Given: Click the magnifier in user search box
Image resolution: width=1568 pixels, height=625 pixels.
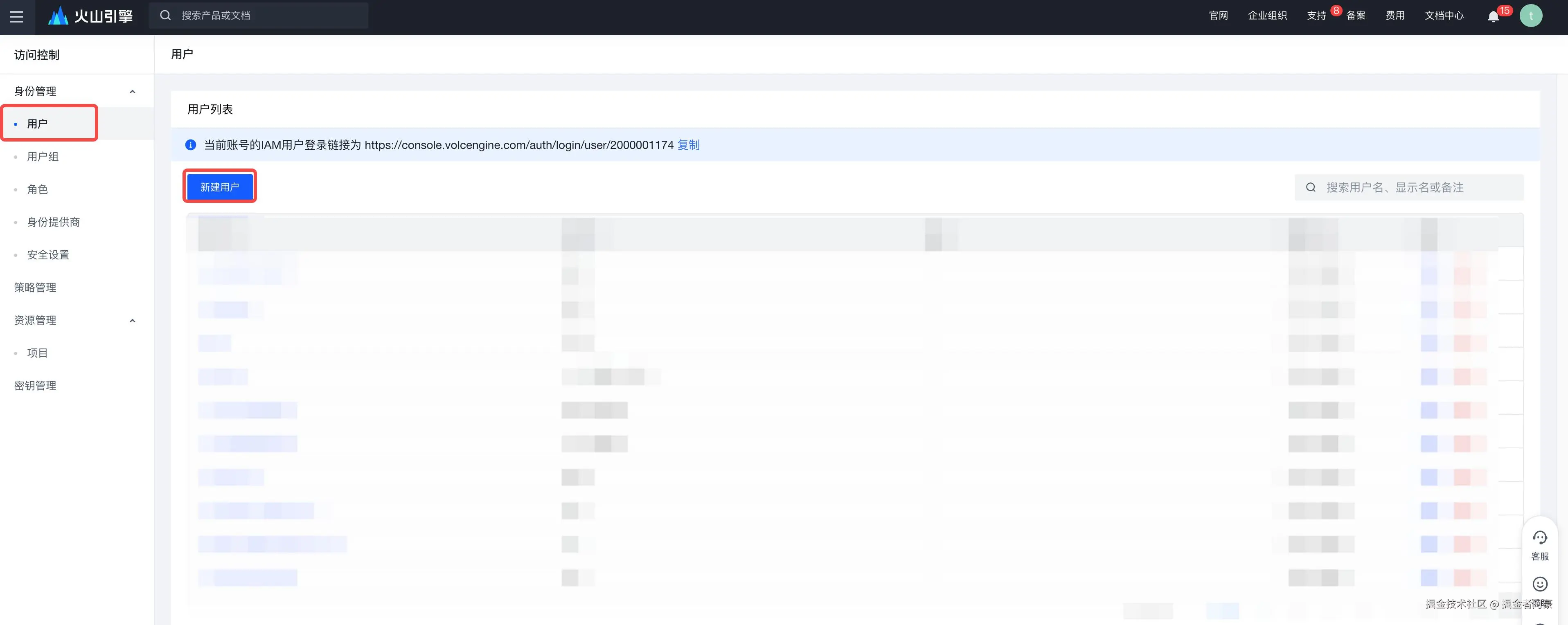Looking at the screenshot, I should click(1311, 187).
